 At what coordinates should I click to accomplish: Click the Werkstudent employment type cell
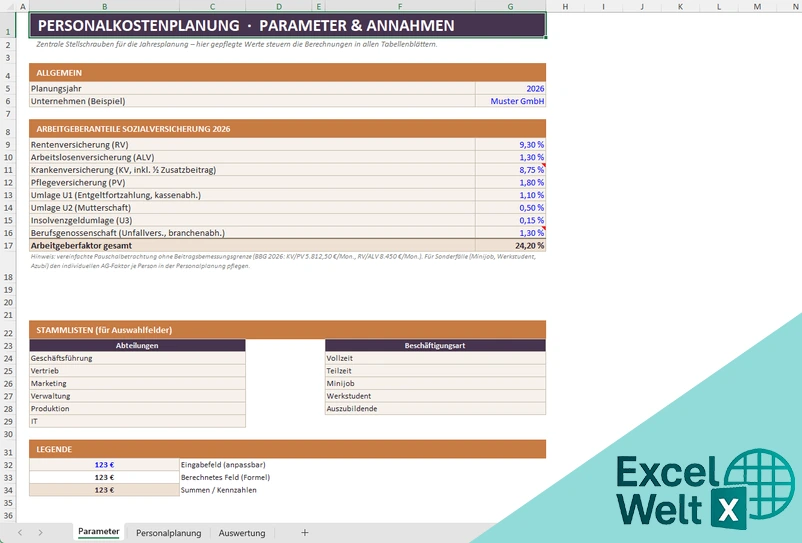point(435,396)
